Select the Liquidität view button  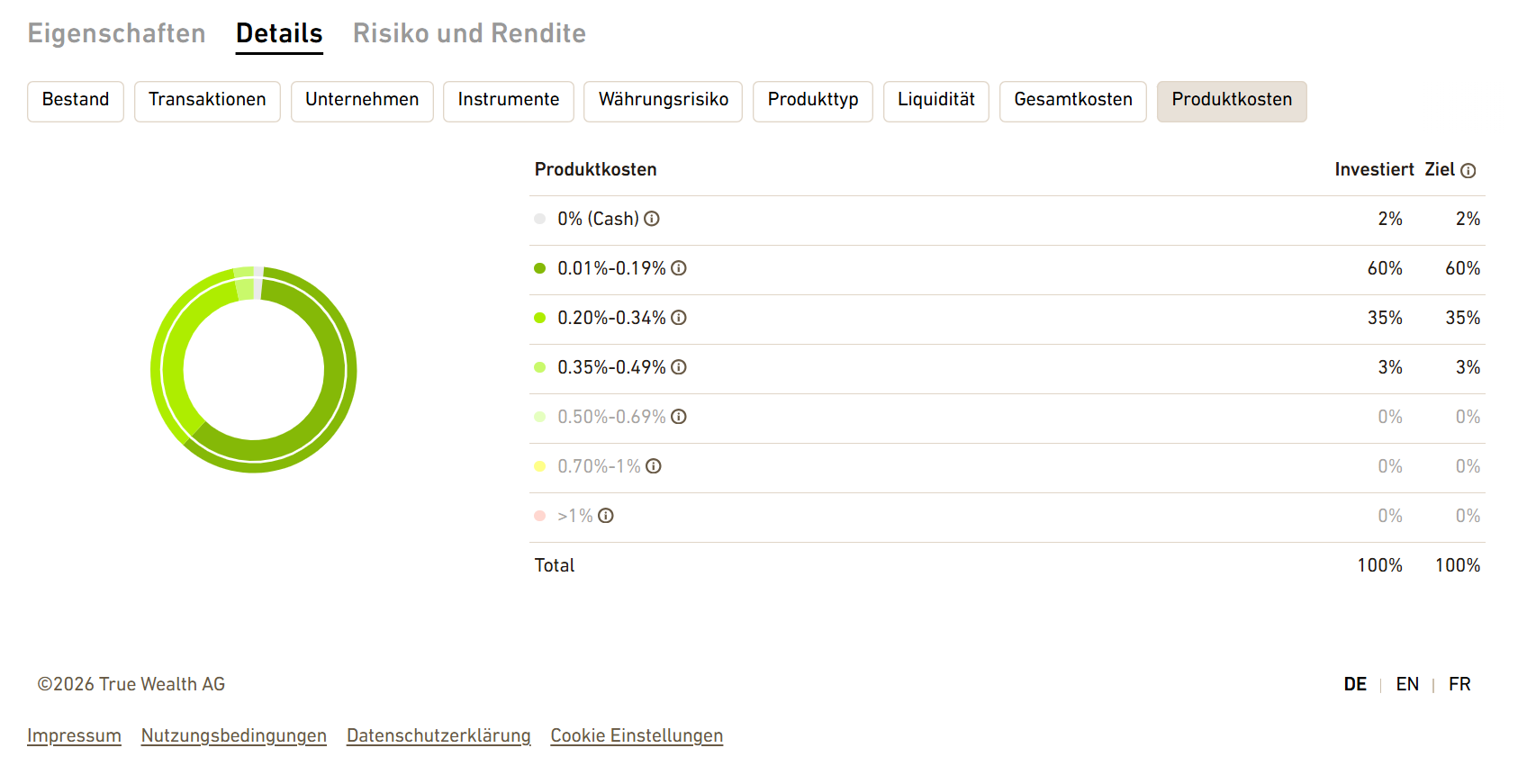936,101
